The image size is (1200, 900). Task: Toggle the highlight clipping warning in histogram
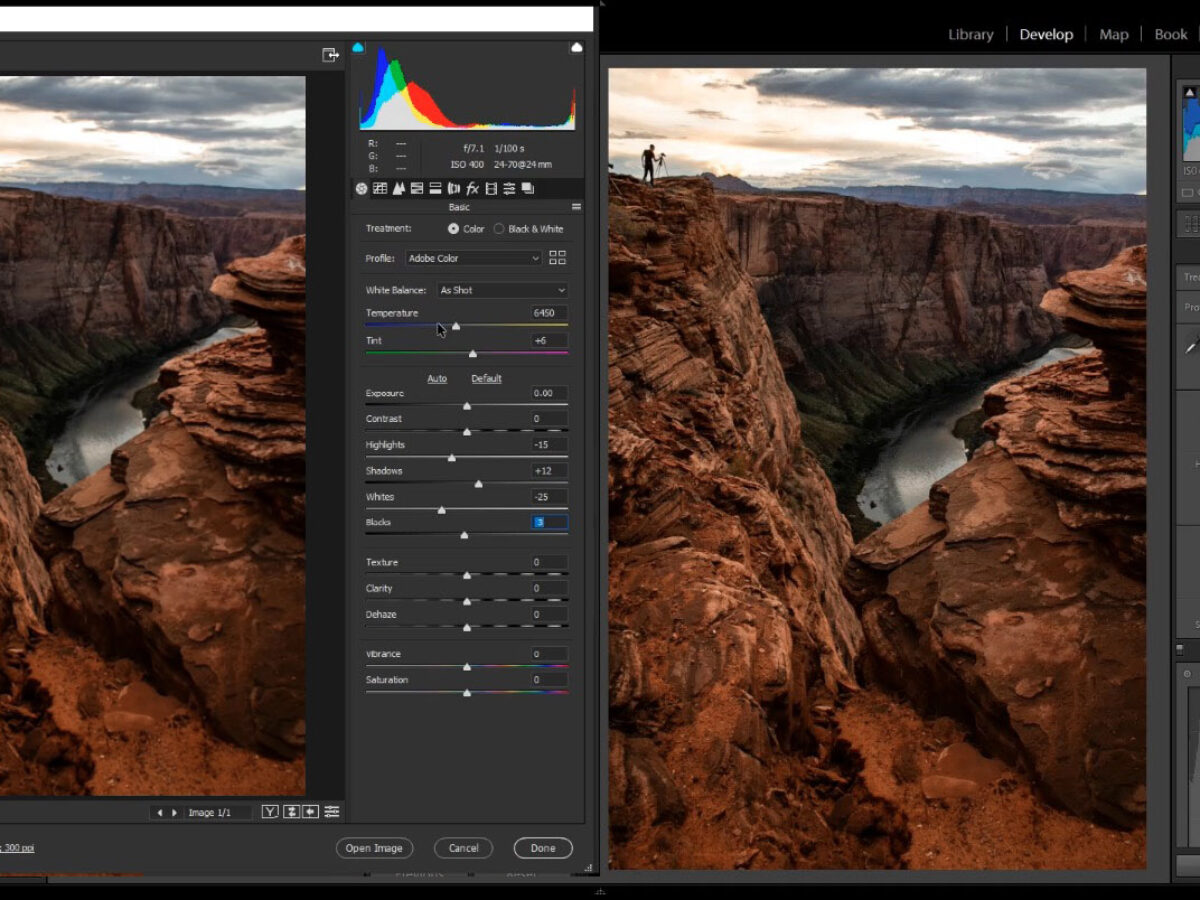pyautogui.click(x=576, y=47)
